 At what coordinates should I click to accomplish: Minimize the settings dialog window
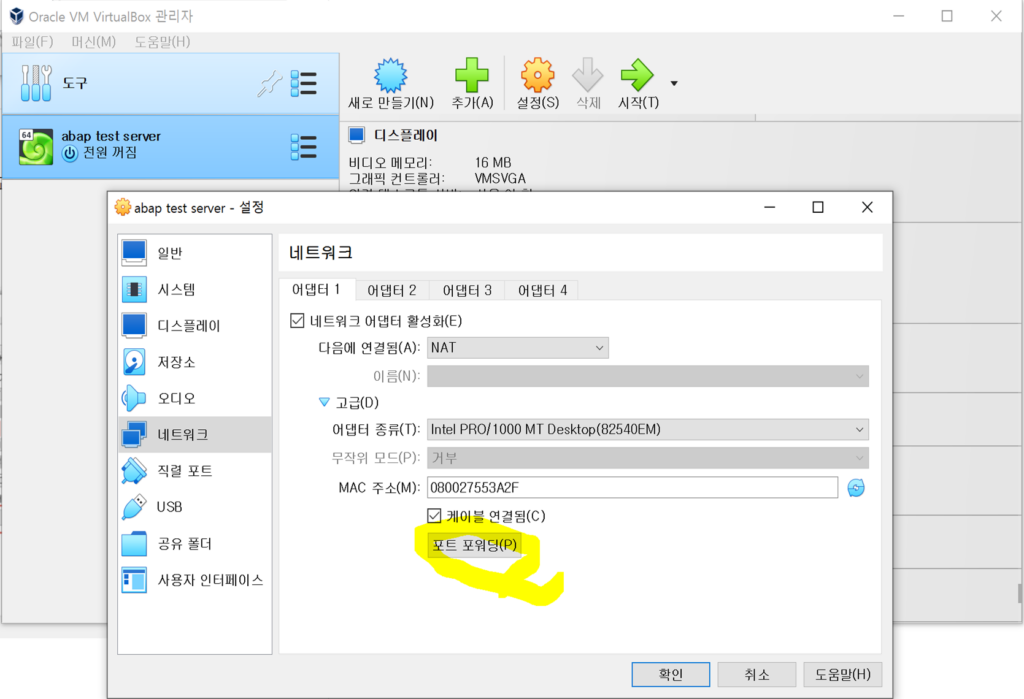tap(770, 207)
